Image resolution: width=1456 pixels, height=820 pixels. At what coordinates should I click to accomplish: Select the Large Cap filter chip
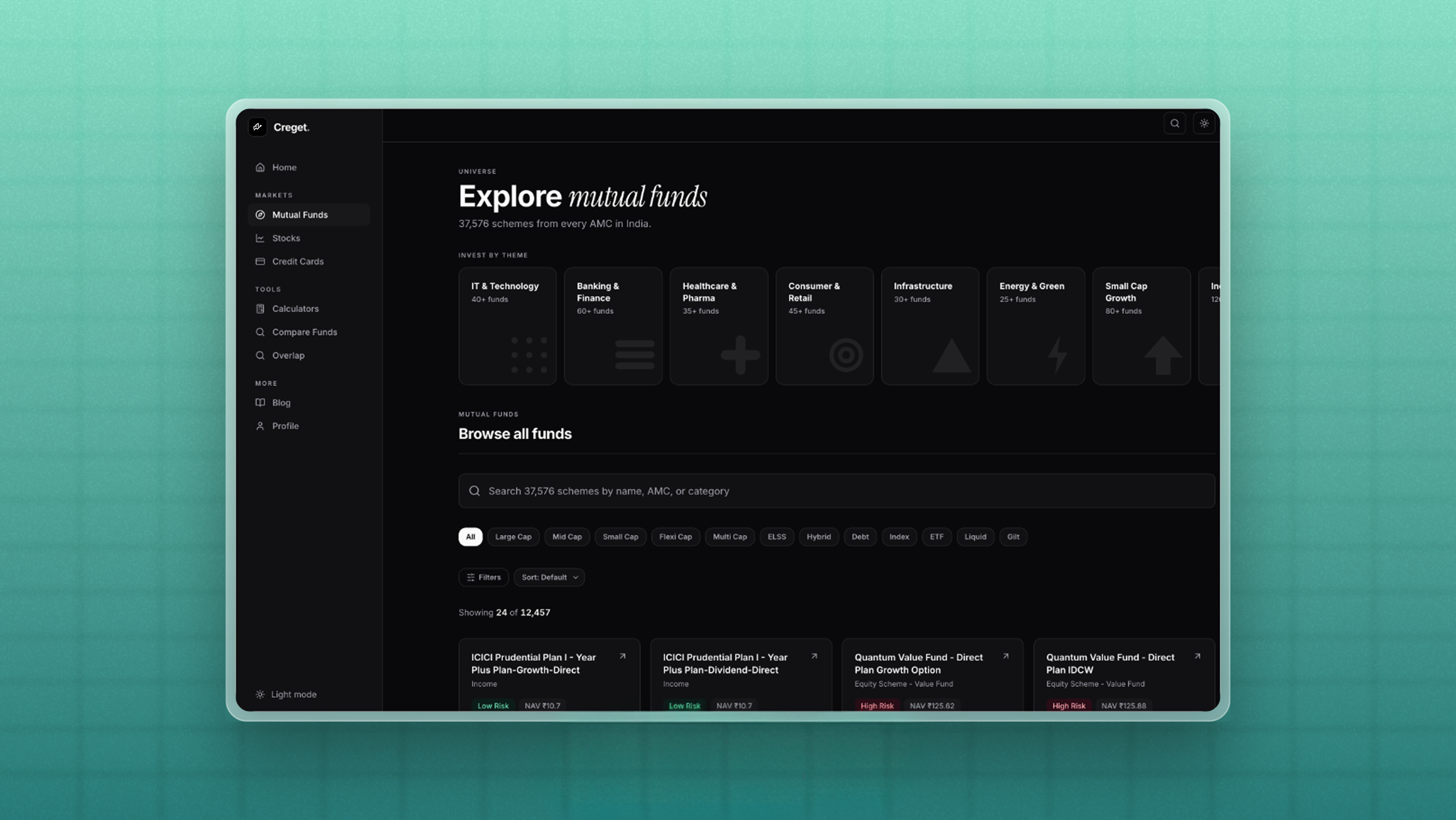point(513,536)
